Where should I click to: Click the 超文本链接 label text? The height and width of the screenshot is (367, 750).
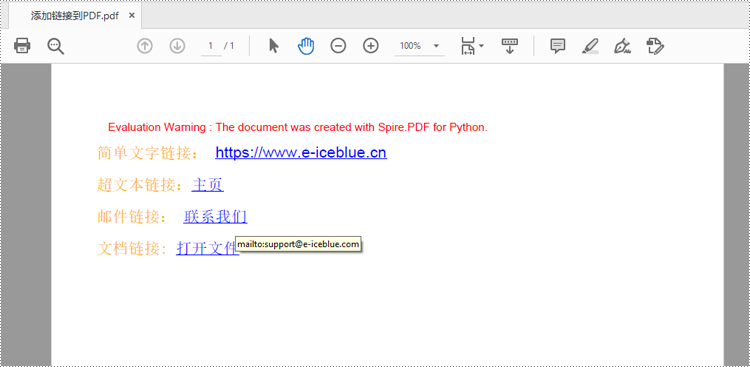coord(140,185)
